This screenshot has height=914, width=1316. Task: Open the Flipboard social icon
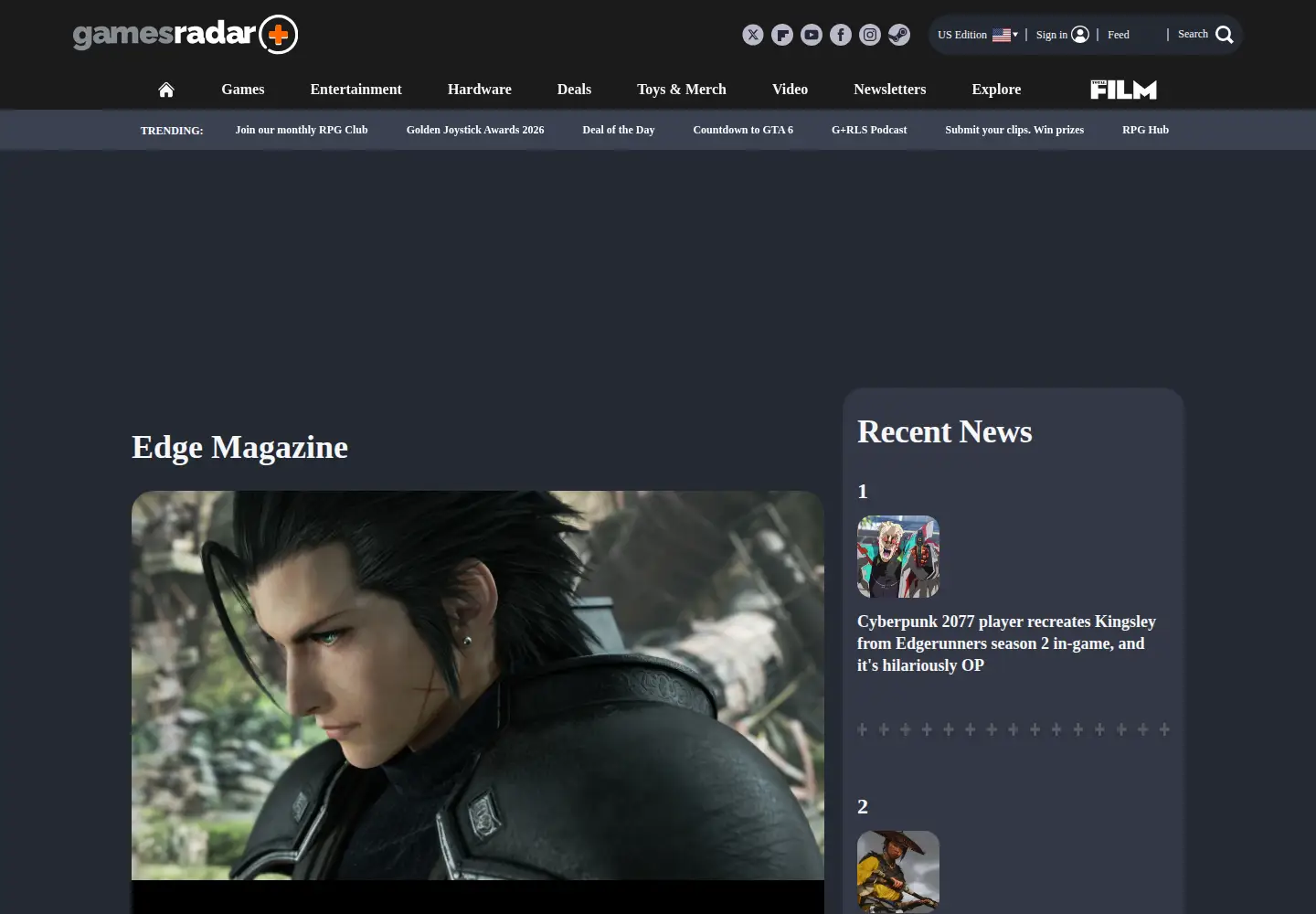coord(782,35)
